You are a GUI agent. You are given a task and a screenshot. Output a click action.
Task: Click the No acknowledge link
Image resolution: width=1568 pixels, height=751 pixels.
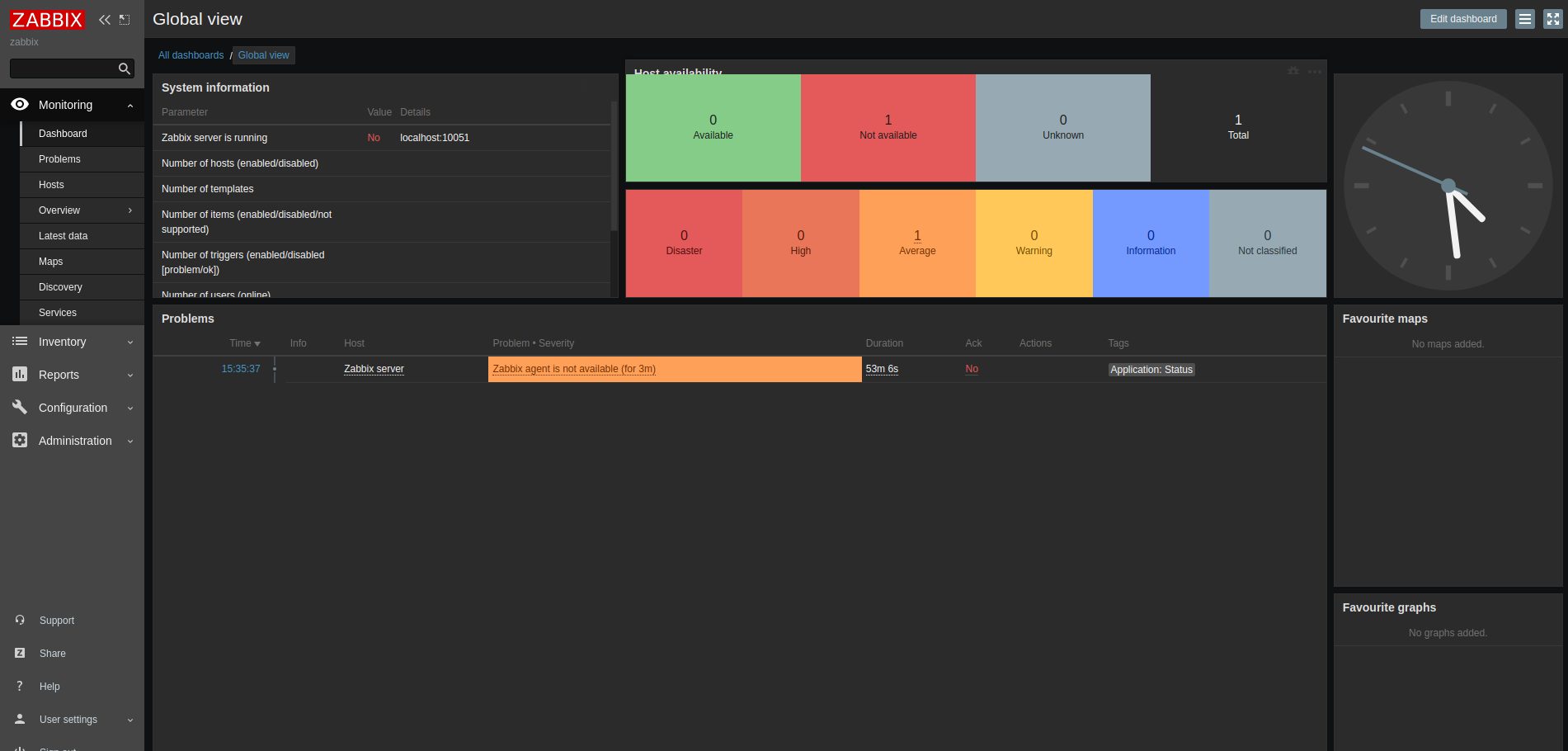[x=972, y=369]
